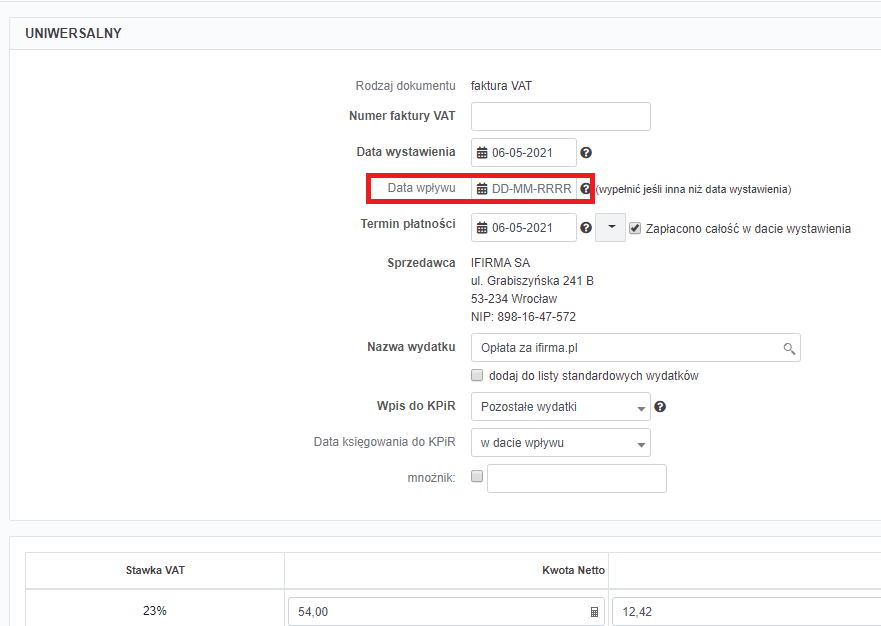Viewport: 881px width, 626px height.
Task: Click the mnożnik value input field
Action: [x=577, y=478]
